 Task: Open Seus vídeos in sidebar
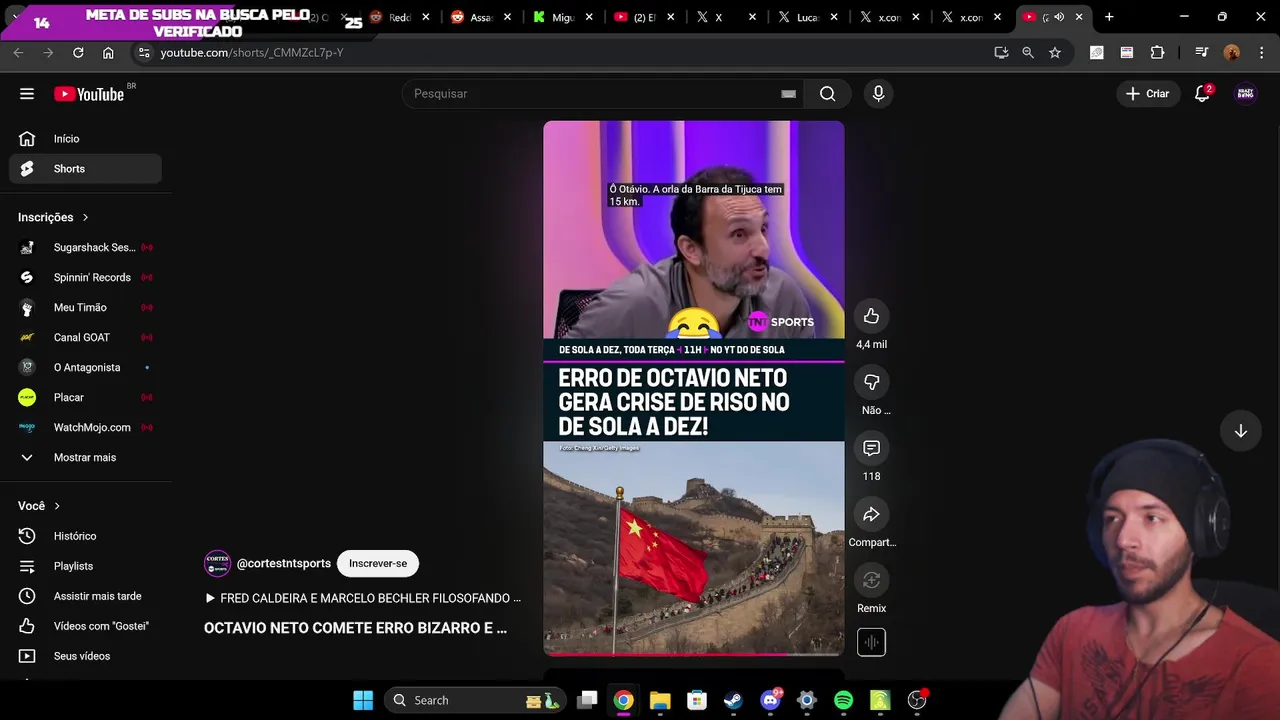pos(85,656)
